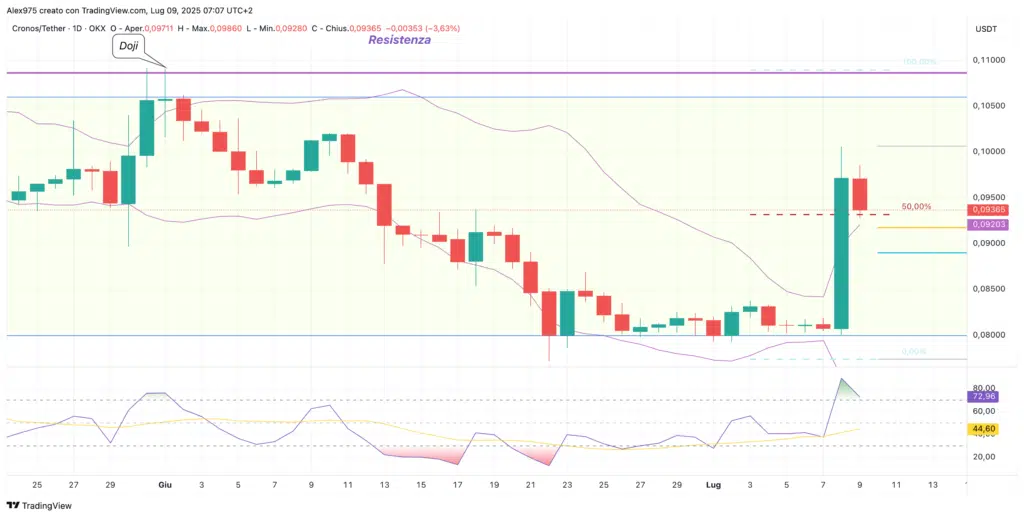Click the Resistenza text label
The height and width of the screenshot is (517, 1024).
pos(400,41)
